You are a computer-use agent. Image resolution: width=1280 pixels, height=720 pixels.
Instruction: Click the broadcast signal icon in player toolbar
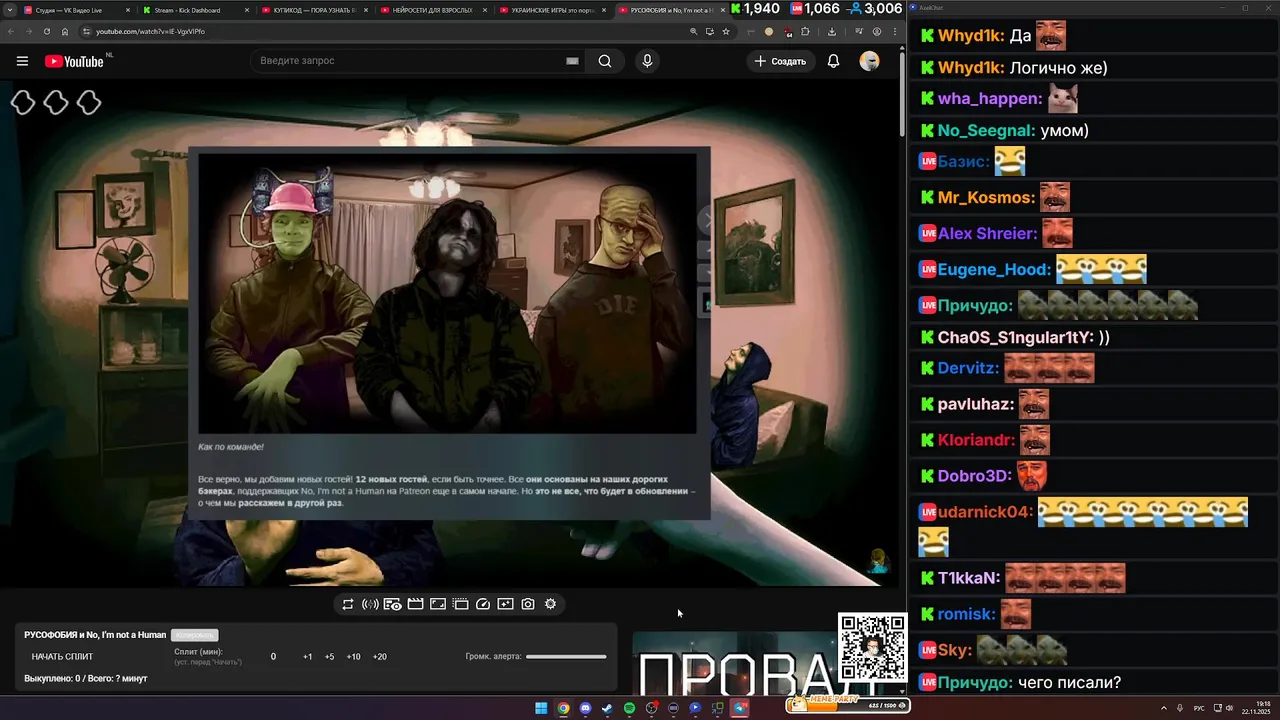(370, 604)
